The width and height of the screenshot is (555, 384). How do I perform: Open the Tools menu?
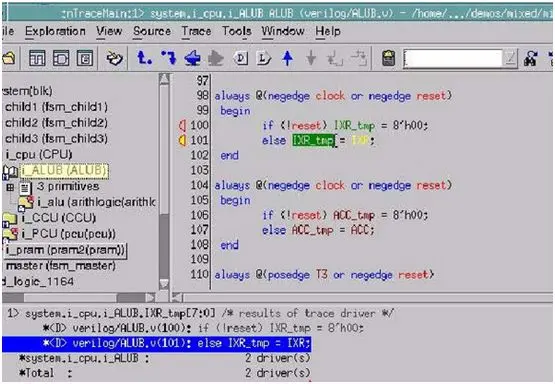(237, 31)
